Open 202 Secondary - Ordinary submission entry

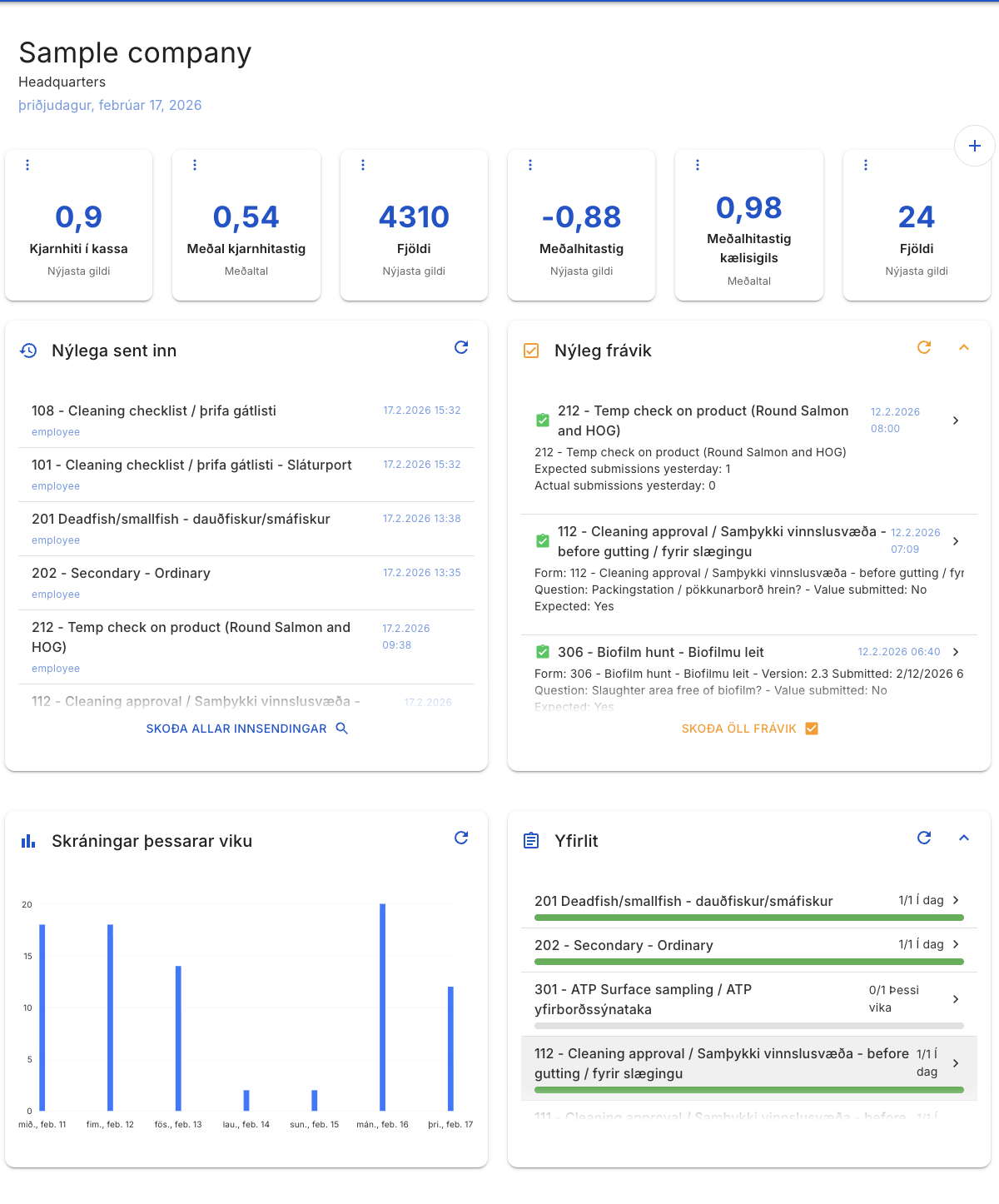pos(122,574)
